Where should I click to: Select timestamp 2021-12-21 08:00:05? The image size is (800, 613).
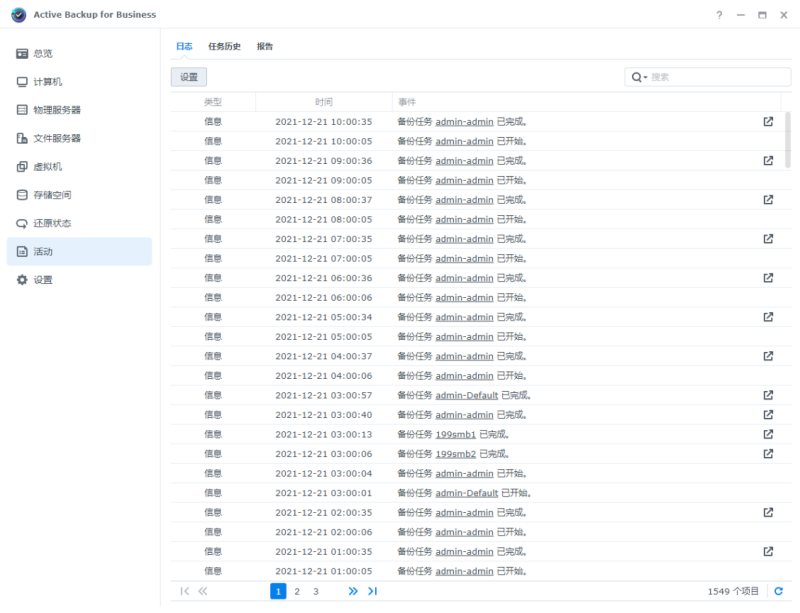point(323,219)
